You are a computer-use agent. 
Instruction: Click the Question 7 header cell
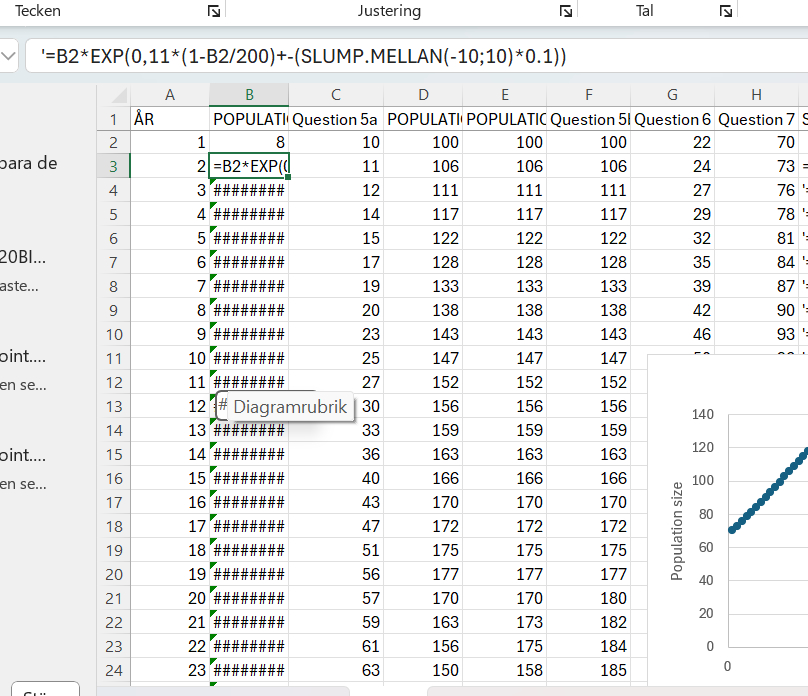click(755, 119)
